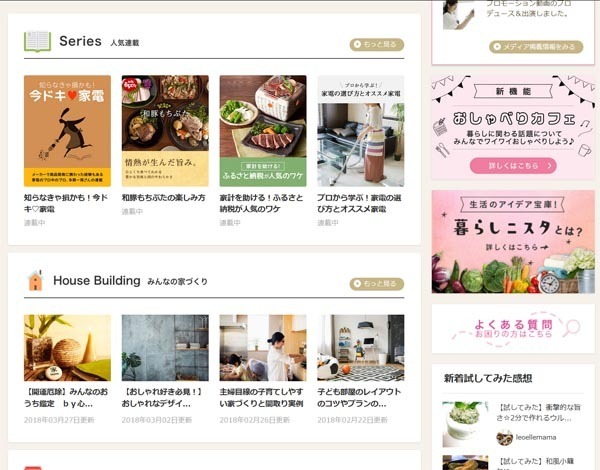Open kitchen family 子育てしやすい家づくり thumbnail
Screen dimensions: 600x470
[263, 348]
